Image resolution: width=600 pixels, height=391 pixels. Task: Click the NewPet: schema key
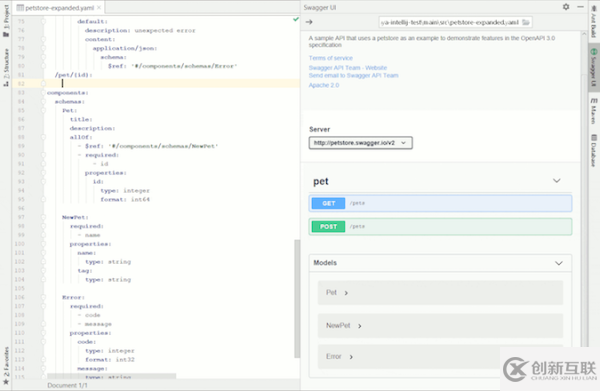[75, 217]
